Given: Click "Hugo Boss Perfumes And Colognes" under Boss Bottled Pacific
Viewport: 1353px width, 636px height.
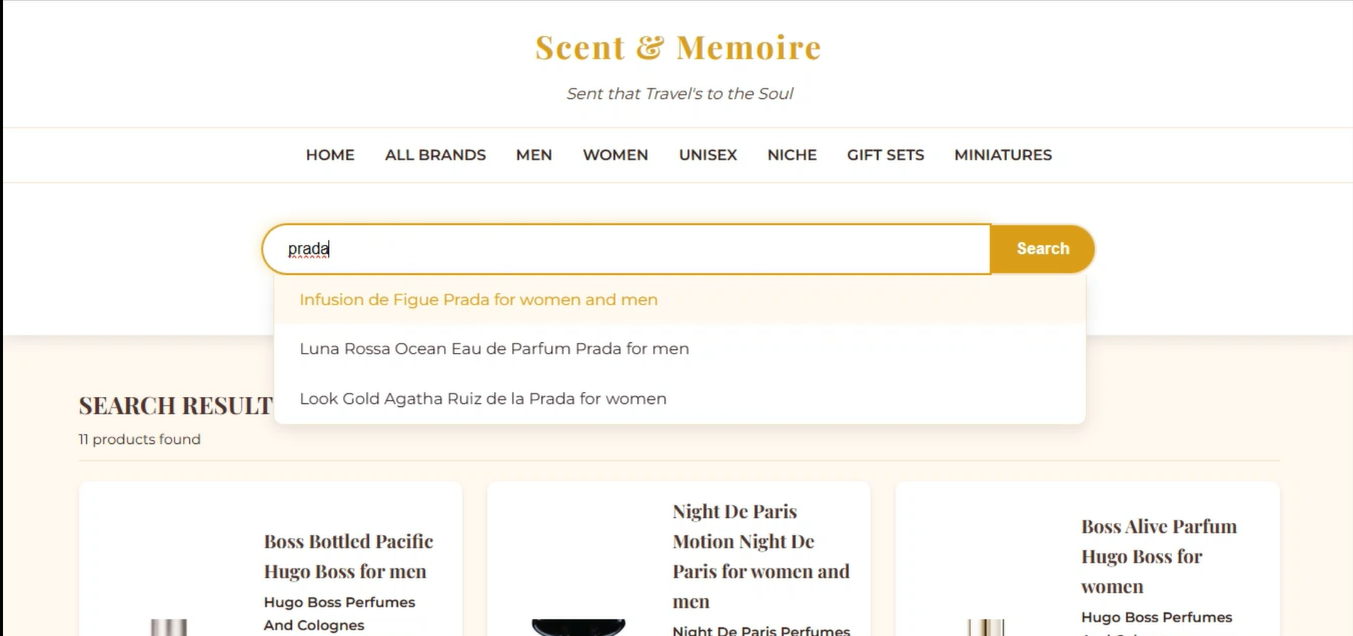Looking at the screenshot, I should (340, 613).
